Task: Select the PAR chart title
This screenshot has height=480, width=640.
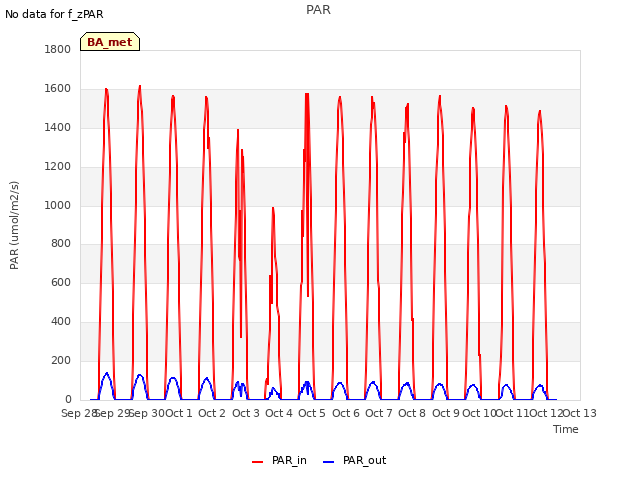Action: (318, 9)
